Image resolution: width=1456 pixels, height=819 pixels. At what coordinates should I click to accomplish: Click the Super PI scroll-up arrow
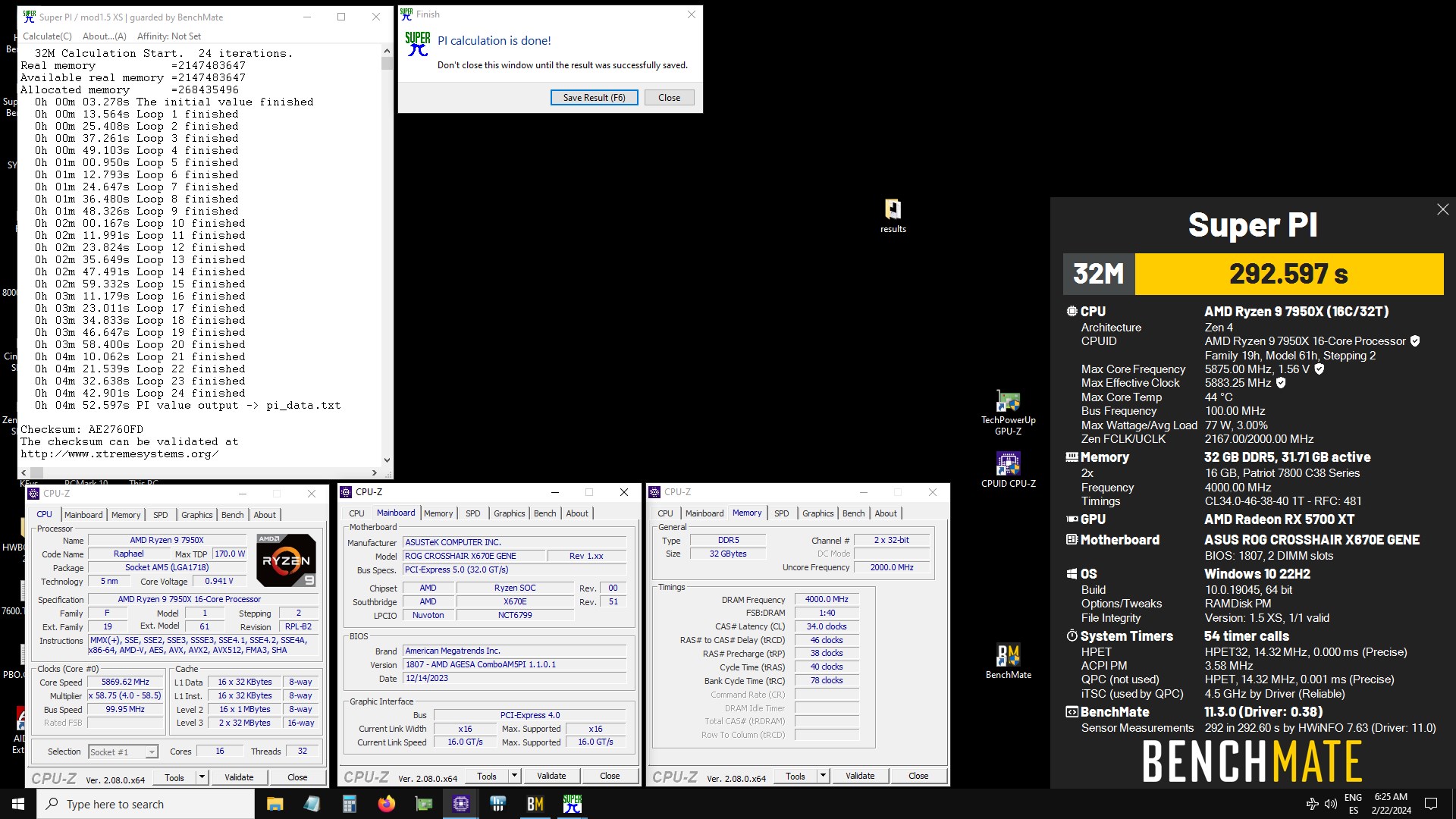387,51
